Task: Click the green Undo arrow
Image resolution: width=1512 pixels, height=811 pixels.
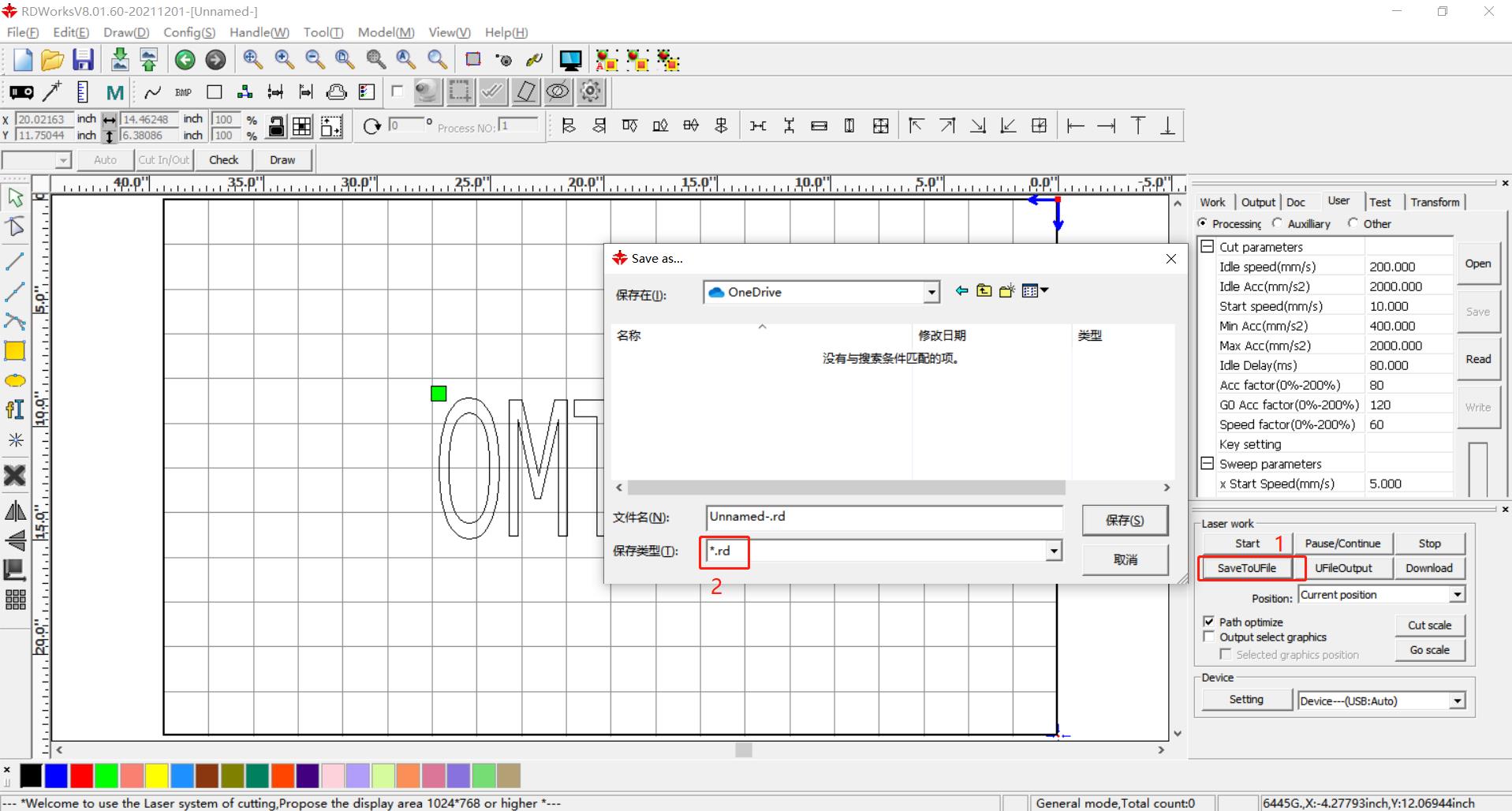Action: 185,60
